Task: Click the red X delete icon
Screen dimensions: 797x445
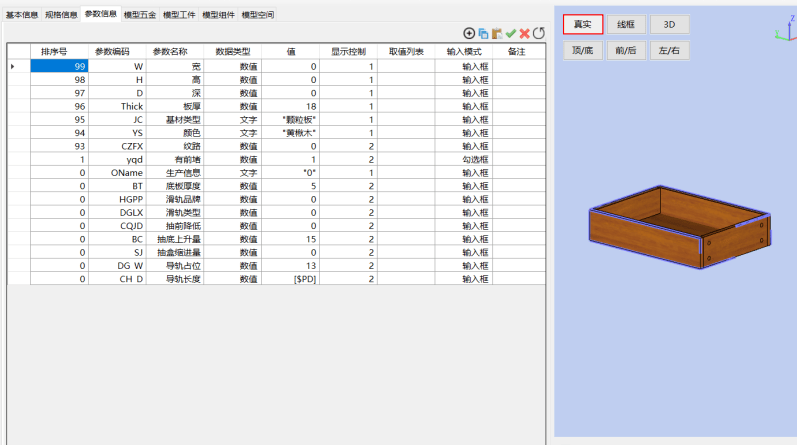Action: tap(524, 33)
